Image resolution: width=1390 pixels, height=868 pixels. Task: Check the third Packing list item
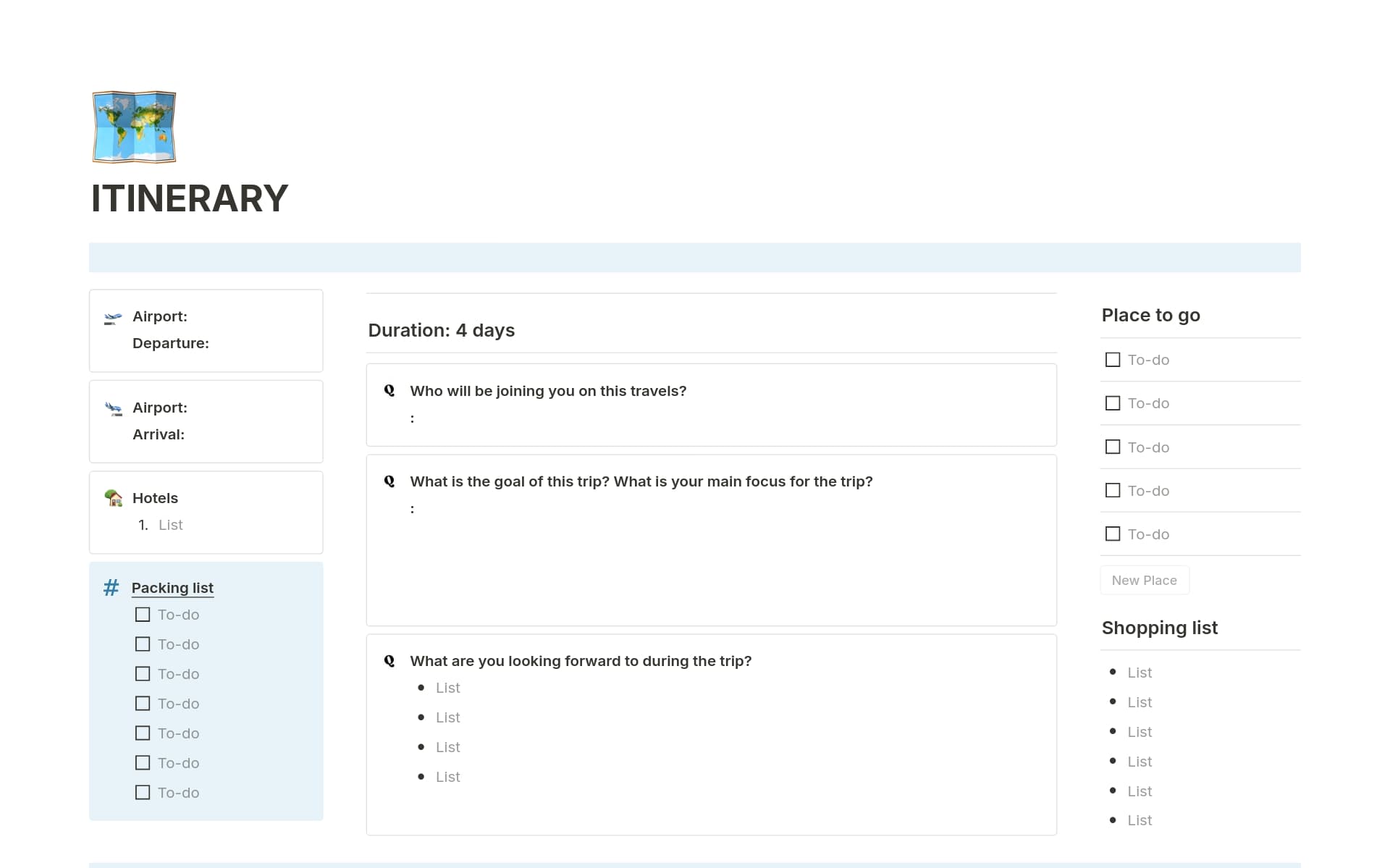[142, 673]
